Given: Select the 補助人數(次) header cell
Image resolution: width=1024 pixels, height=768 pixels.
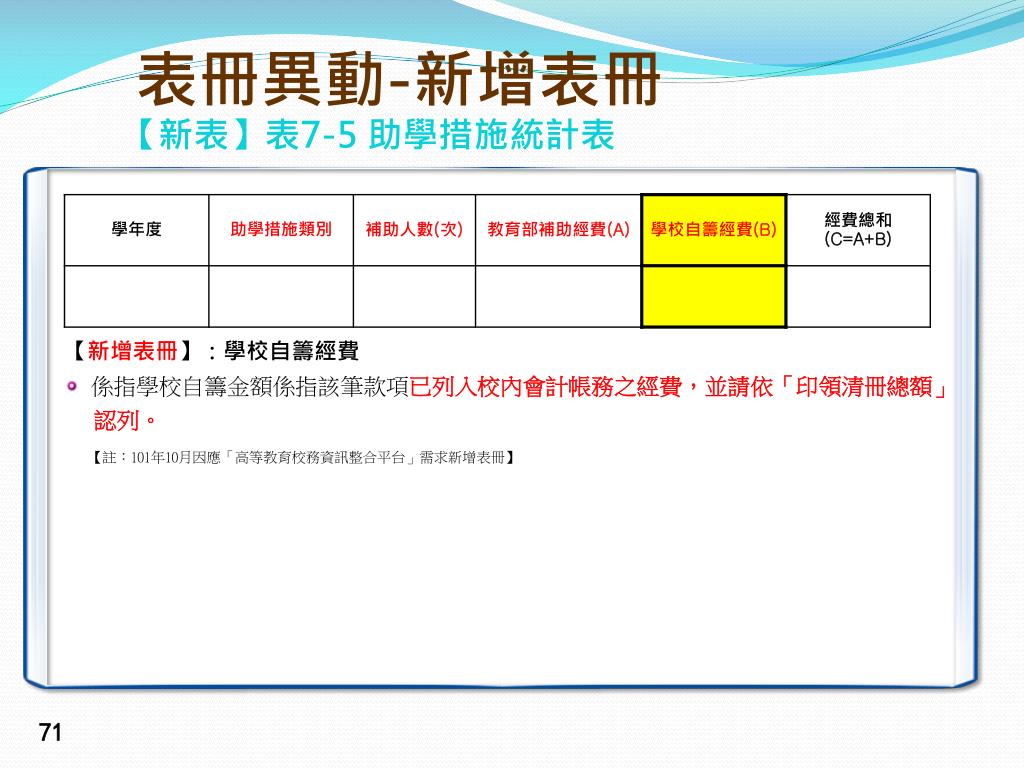Looking at the screenshot, I should click(x=414, y=230).
